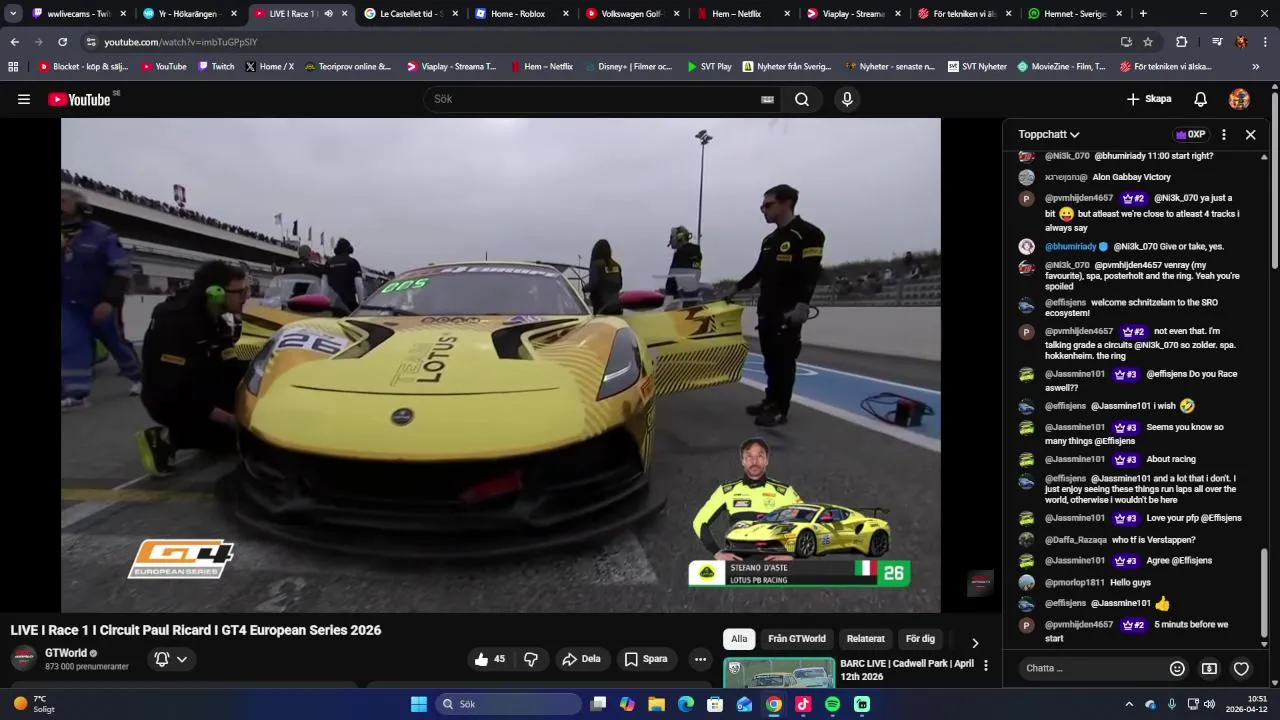
Task: Open options for BARC LIVE Cadwell Park video
Action: pos(986,665)
